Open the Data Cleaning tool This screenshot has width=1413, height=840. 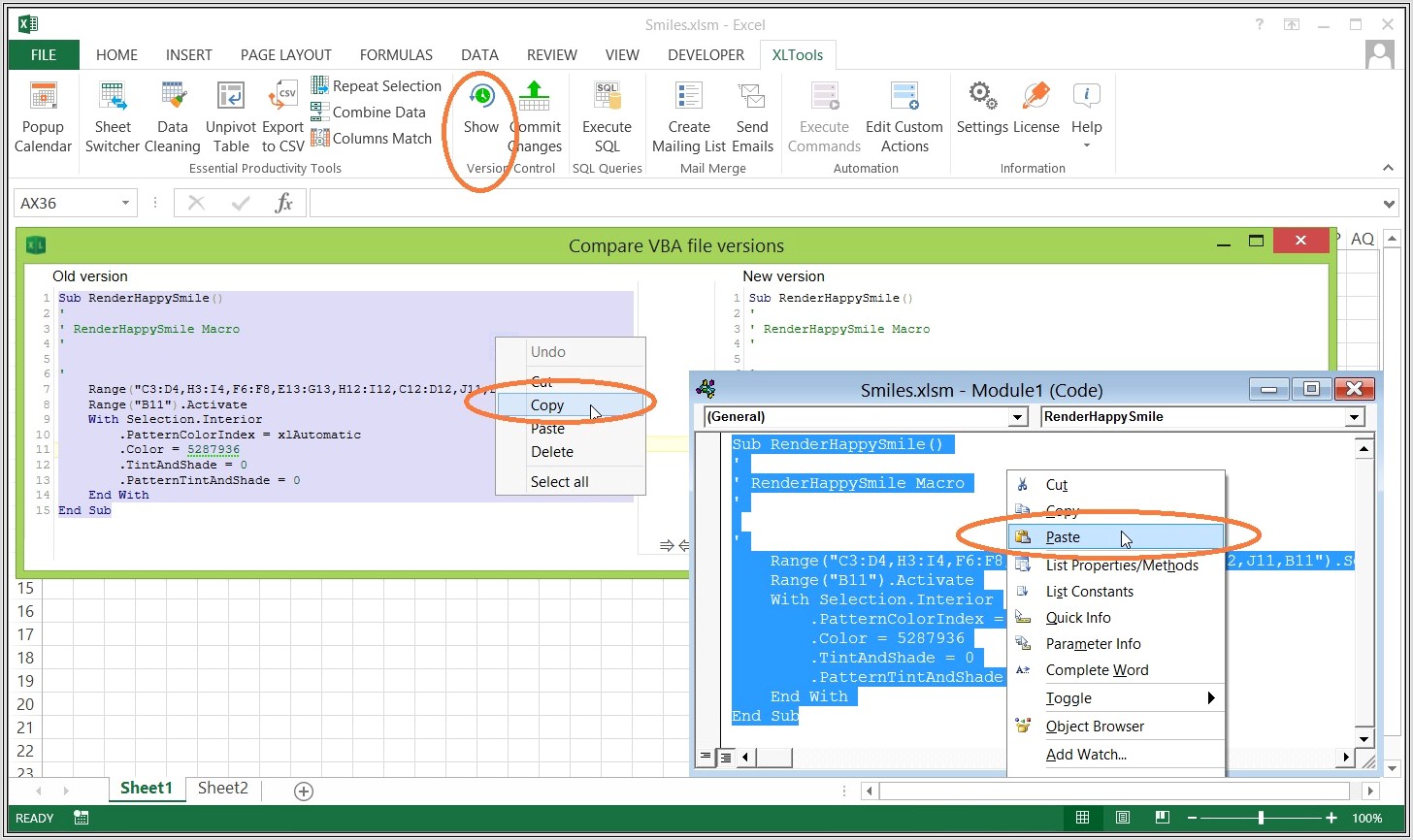(172, 117)
